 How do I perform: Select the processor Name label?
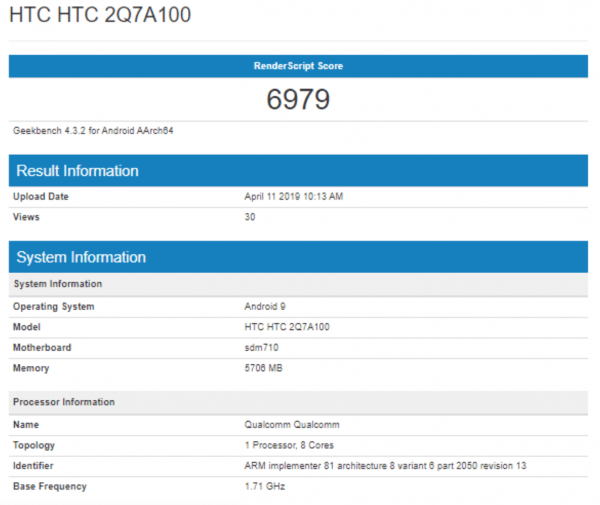(x=26, y=425)
